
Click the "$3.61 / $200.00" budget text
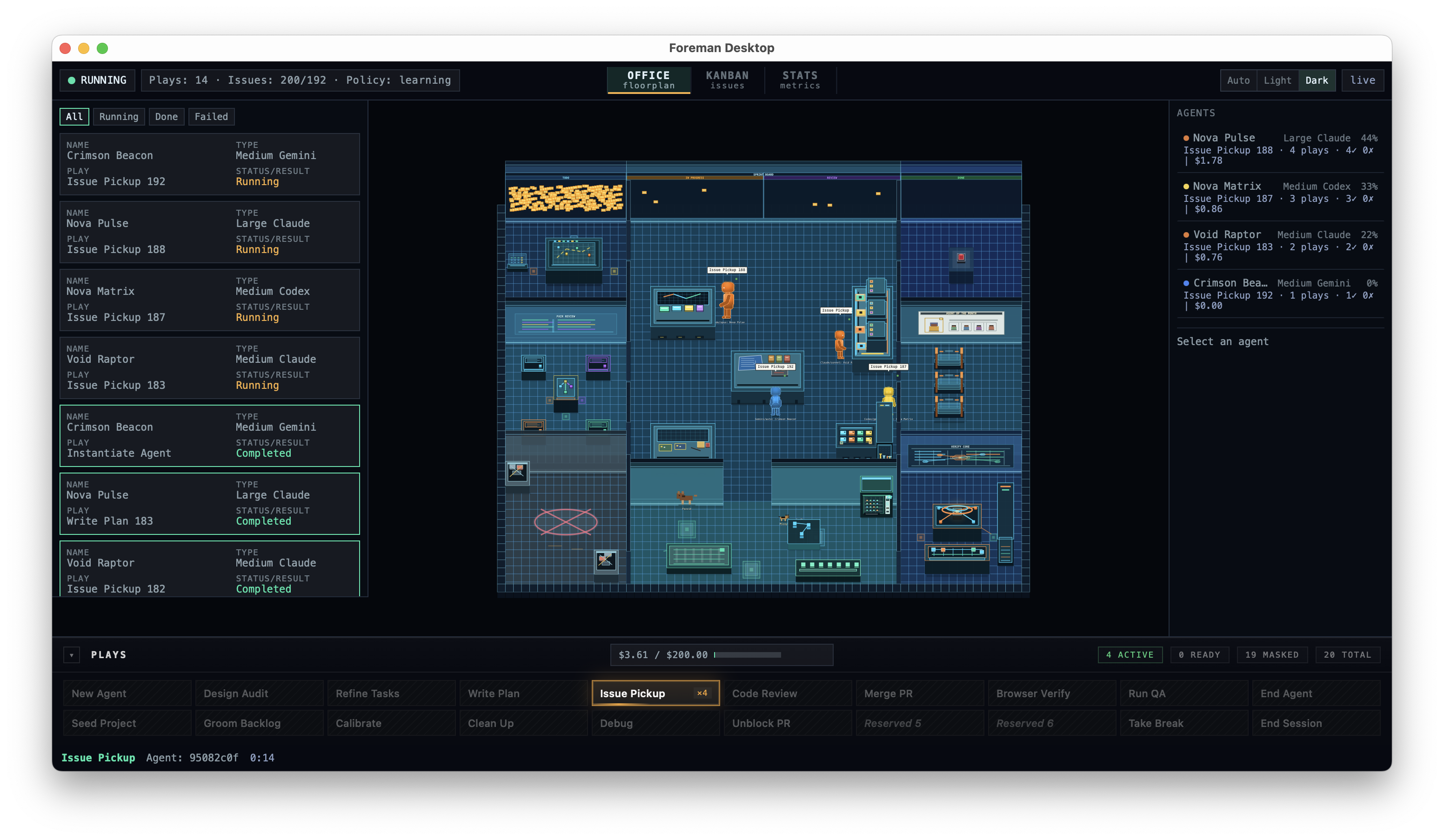tap(663, 655)
